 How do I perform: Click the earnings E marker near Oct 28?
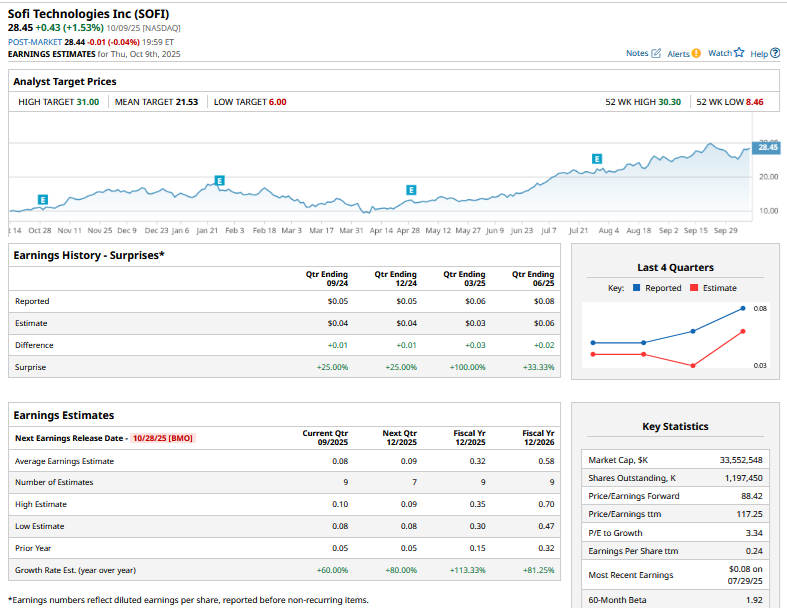tap(42, 200)
